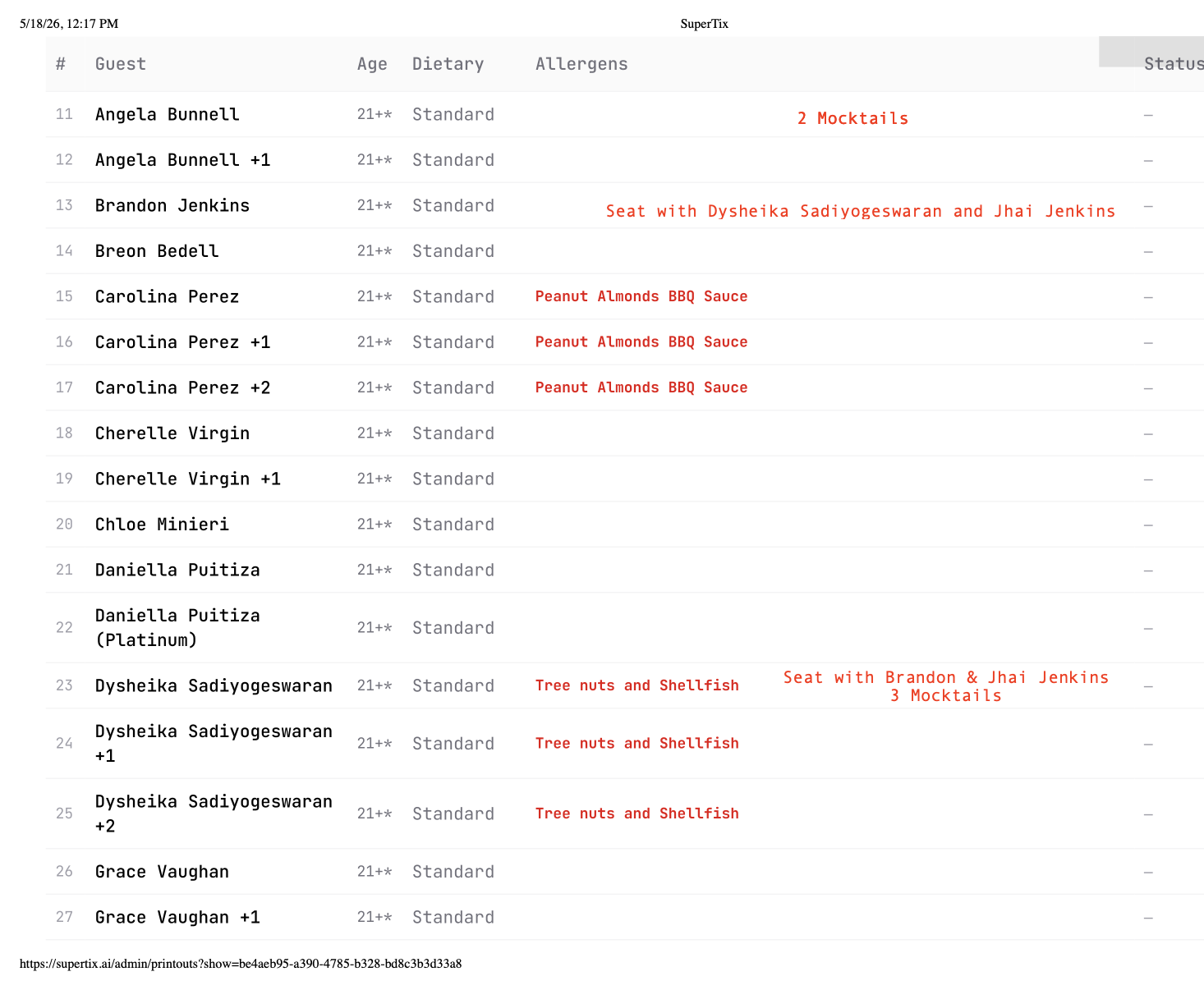Select guest Carolina Perez +2

[183, 387]
